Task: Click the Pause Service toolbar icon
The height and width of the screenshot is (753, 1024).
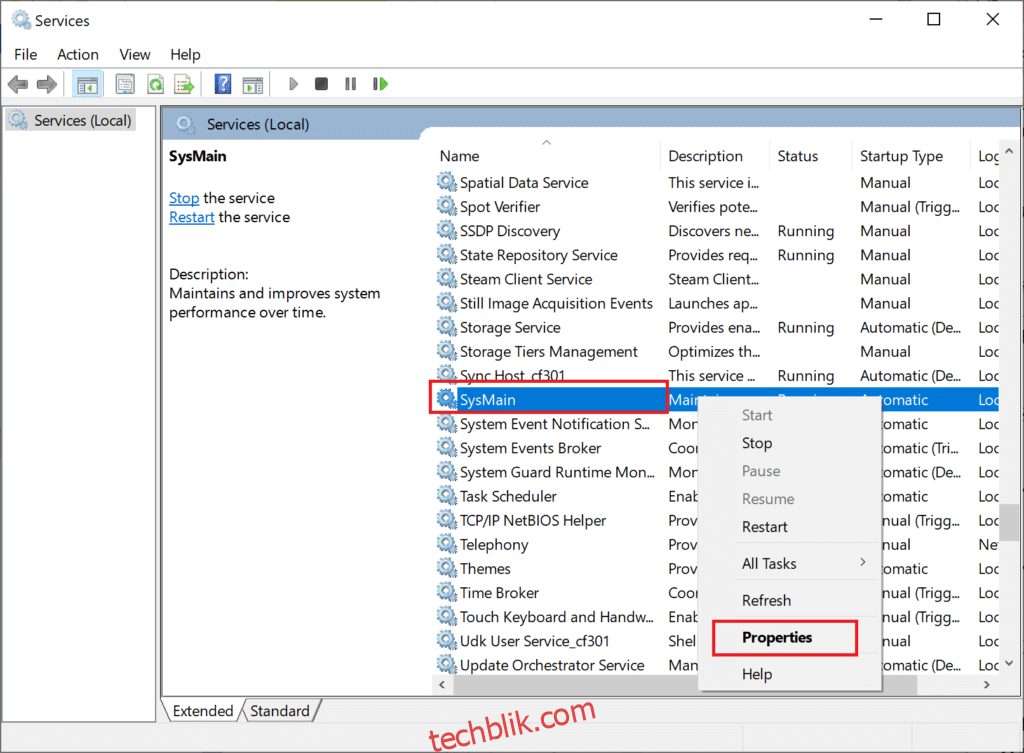Action: pos(351,84)
